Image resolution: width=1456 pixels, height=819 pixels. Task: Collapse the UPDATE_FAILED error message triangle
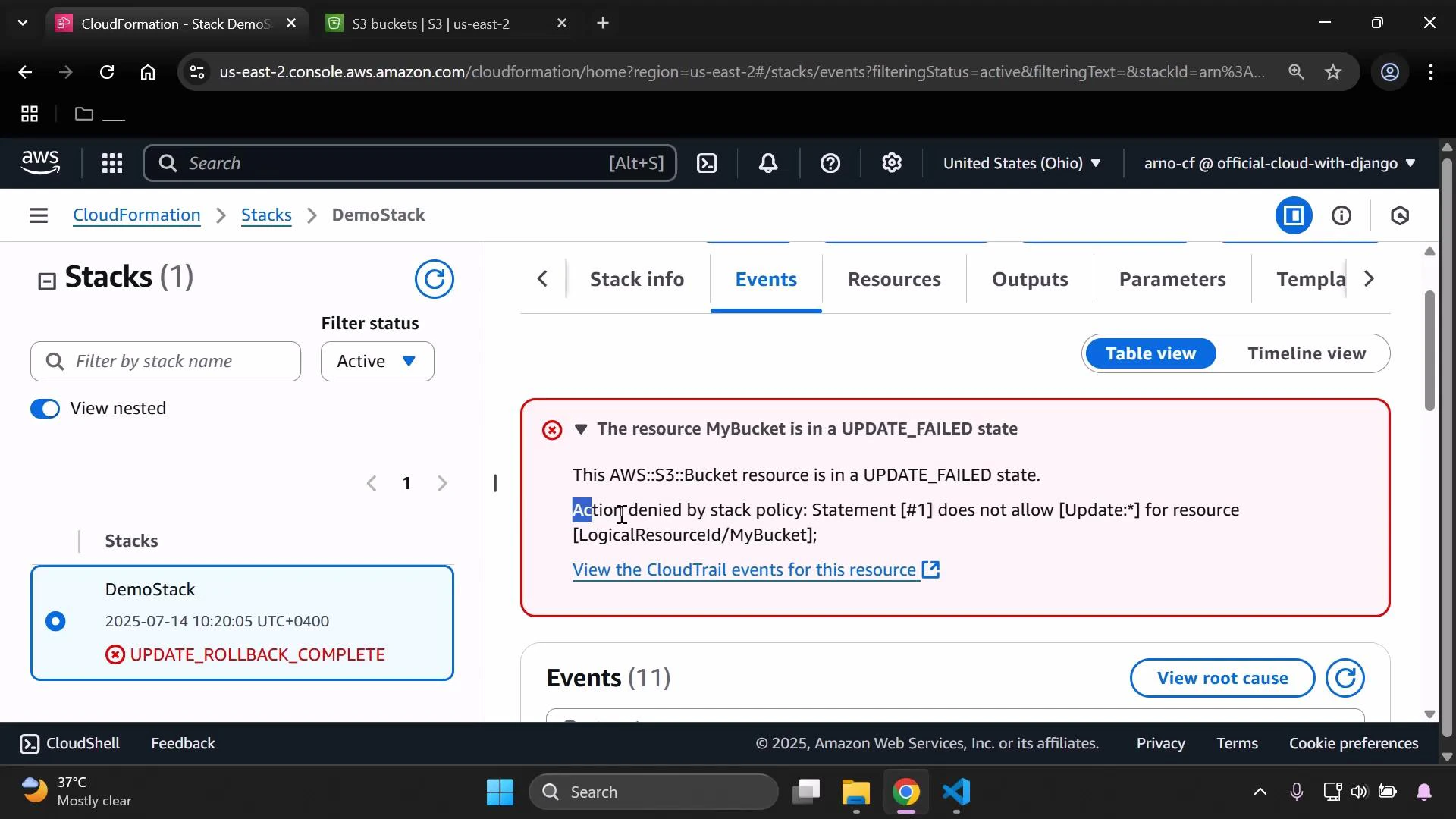(581, 429)
